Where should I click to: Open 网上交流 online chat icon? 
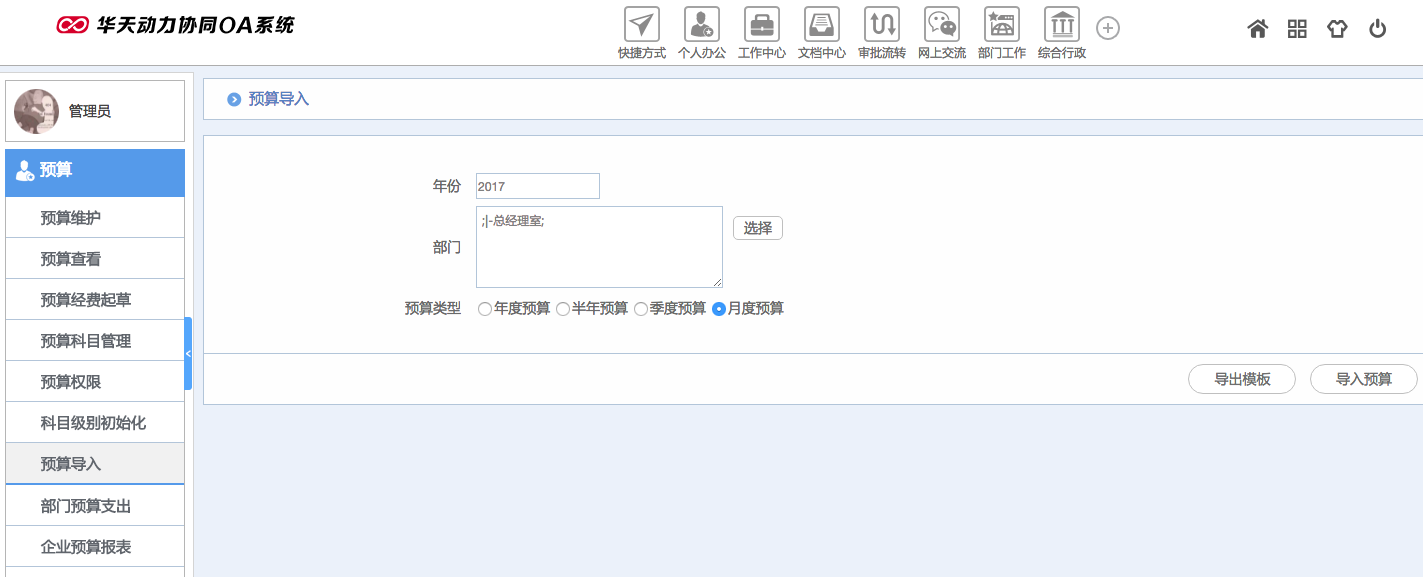[x=942, y=25]
